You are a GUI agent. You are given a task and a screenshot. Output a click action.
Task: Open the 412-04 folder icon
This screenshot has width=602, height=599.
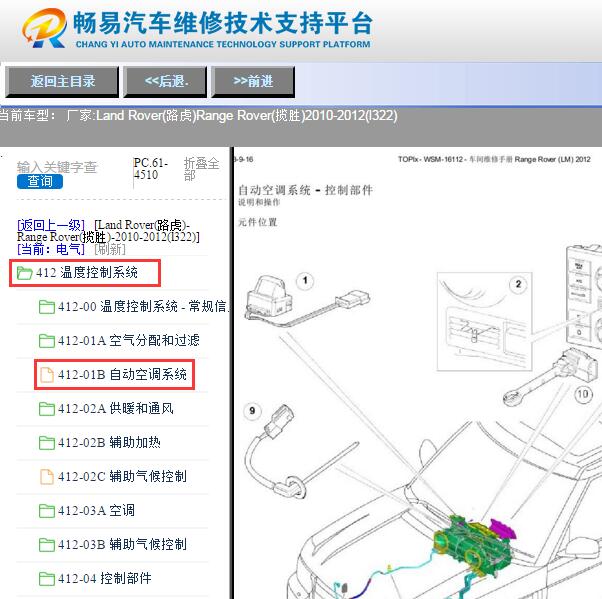(x=47, y=579)
